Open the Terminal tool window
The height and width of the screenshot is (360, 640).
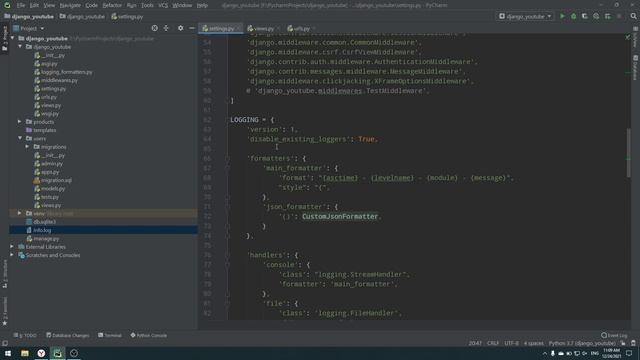click(109, 335)
